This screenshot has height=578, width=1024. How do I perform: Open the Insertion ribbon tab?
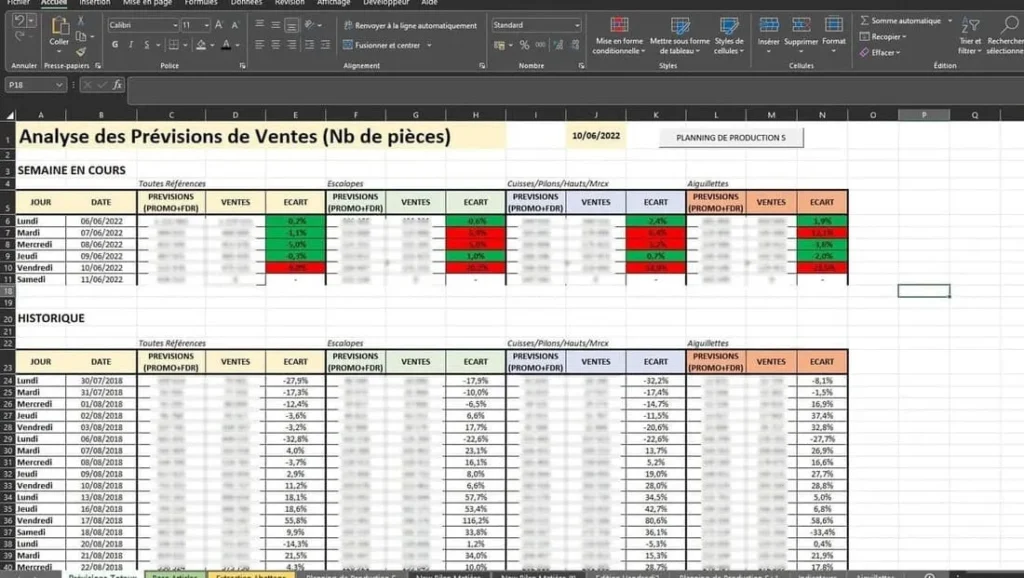[x=95, y=3]
